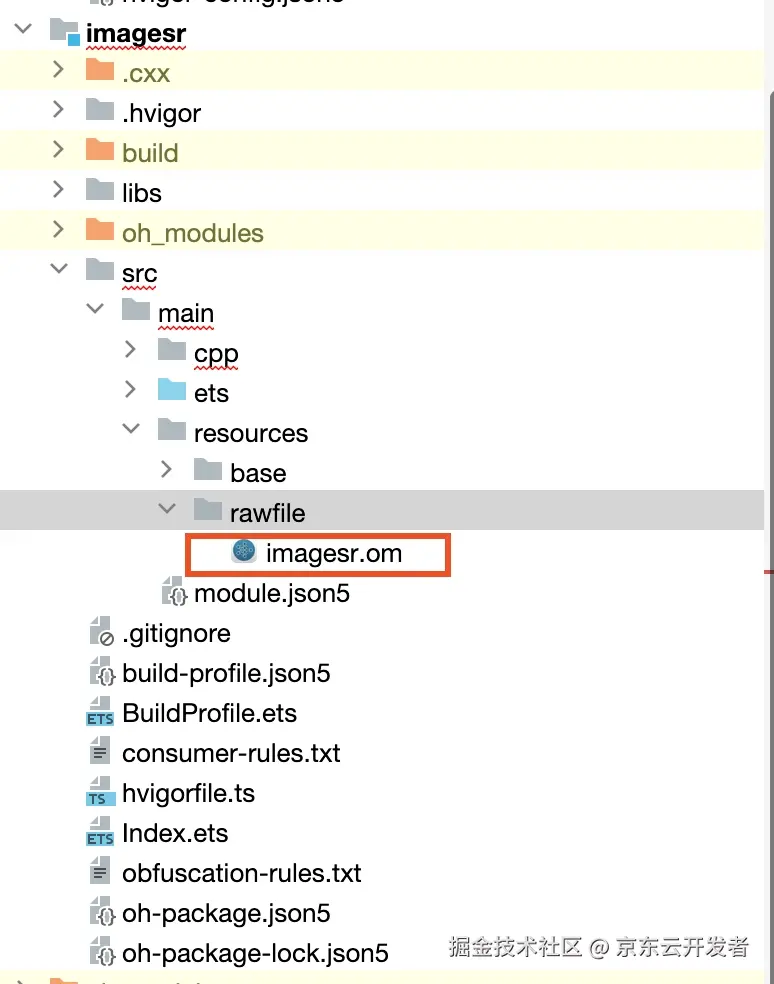The image size is (774, 984).
Task: Select obfuscation-rules.txt file
Action: coord(241,873)
